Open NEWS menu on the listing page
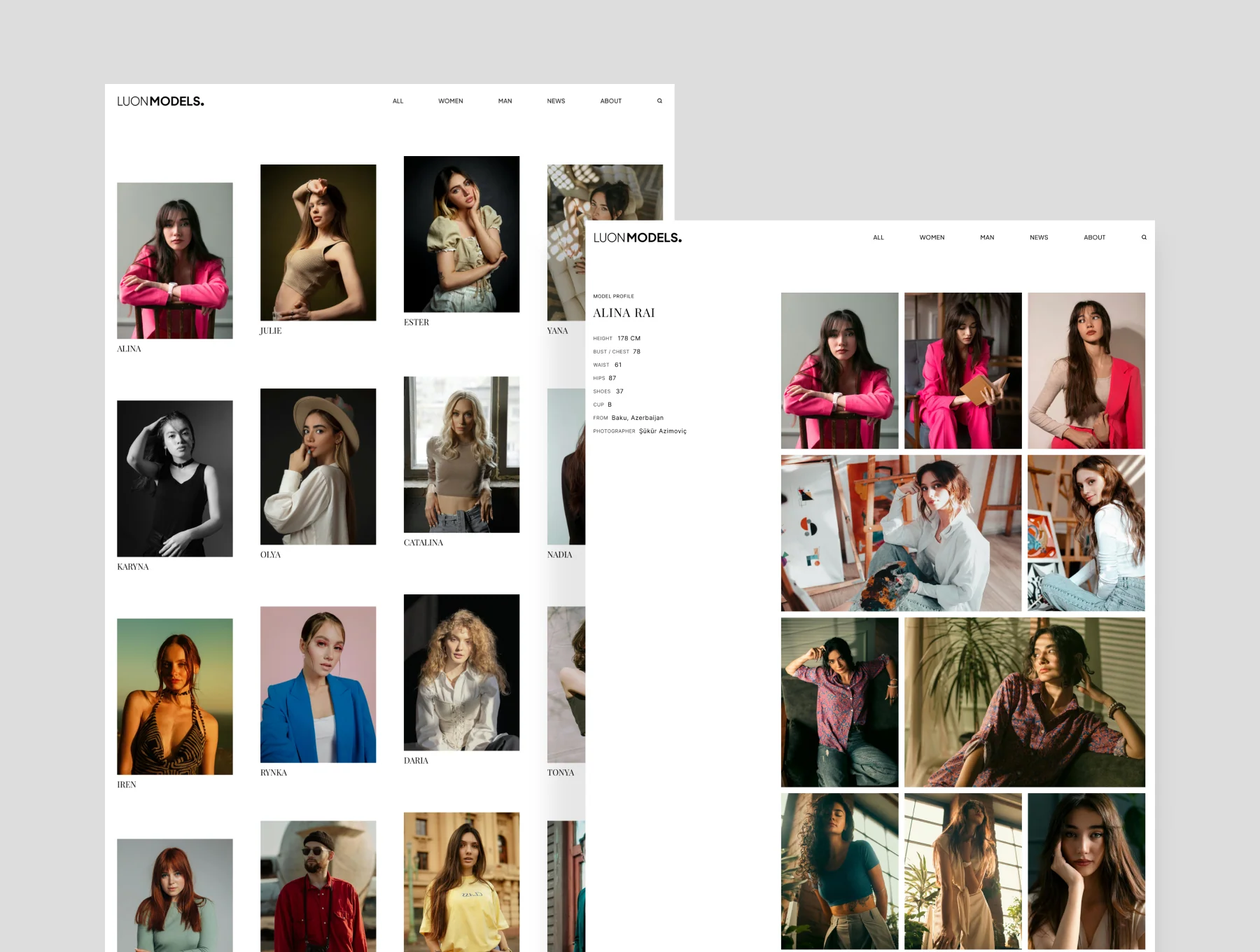 point(556,101)
